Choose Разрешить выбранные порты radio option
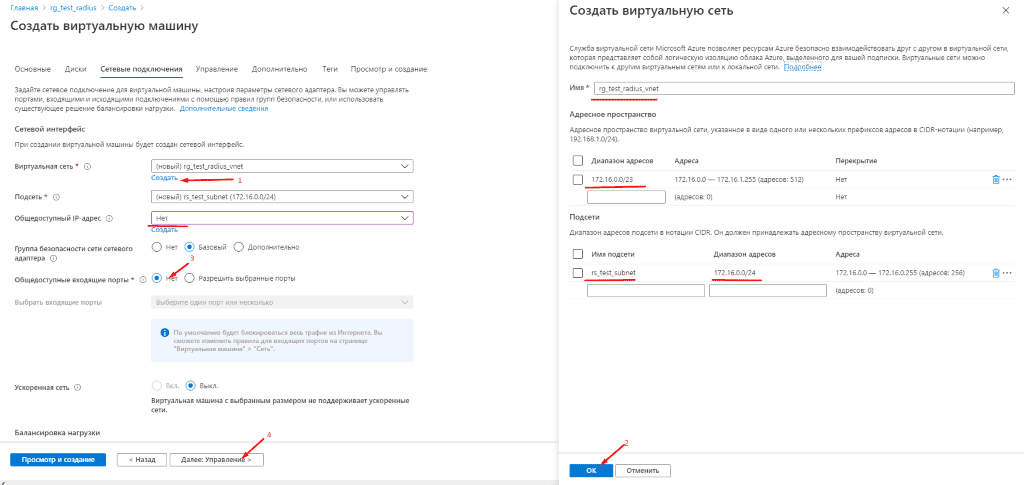The width and height of the screenshot is (1024, 485). pos(189,278)
